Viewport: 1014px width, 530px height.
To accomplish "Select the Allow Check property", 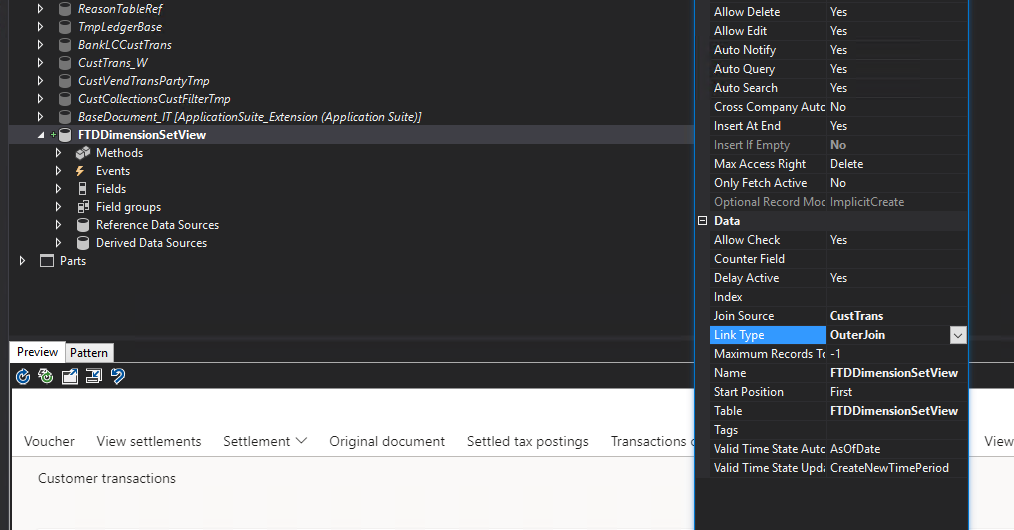I will 839,240.
